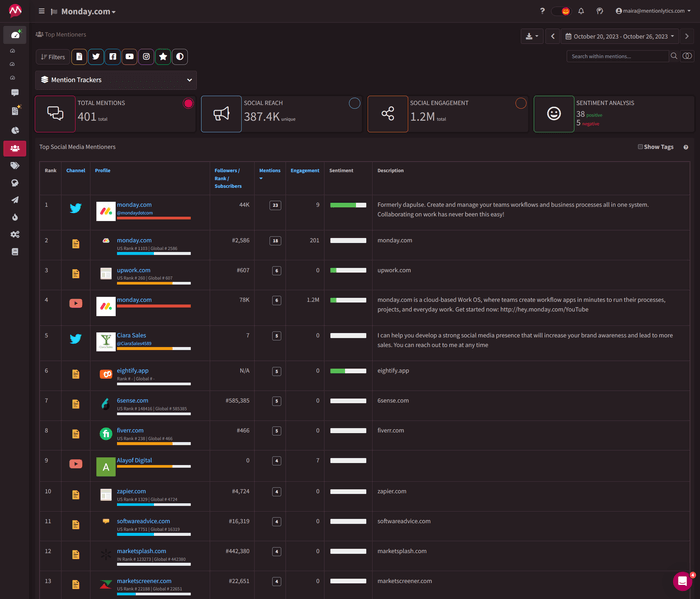Open the hamburger menu icon

click(x=42, y=11)
